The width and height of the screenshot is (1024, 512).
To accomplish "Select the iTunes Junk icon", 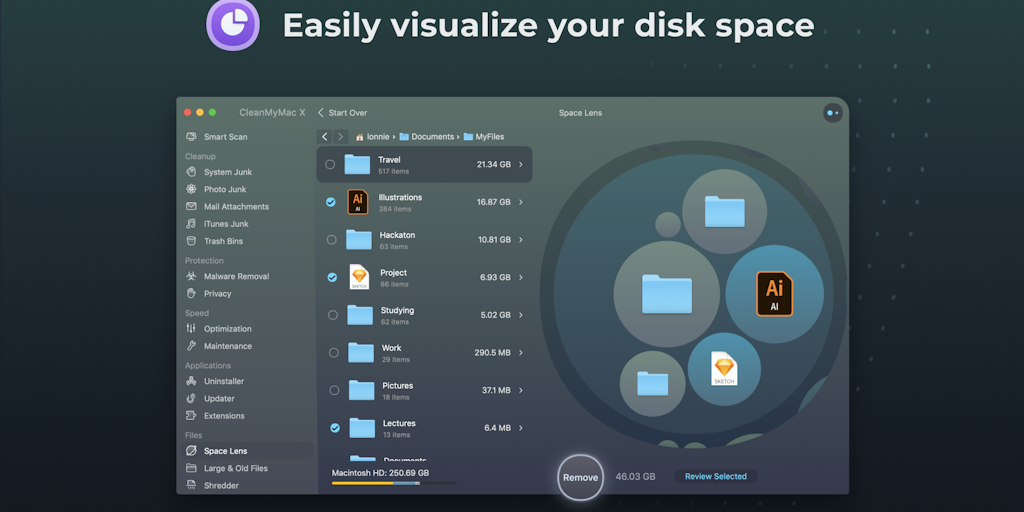I will 191,223.
